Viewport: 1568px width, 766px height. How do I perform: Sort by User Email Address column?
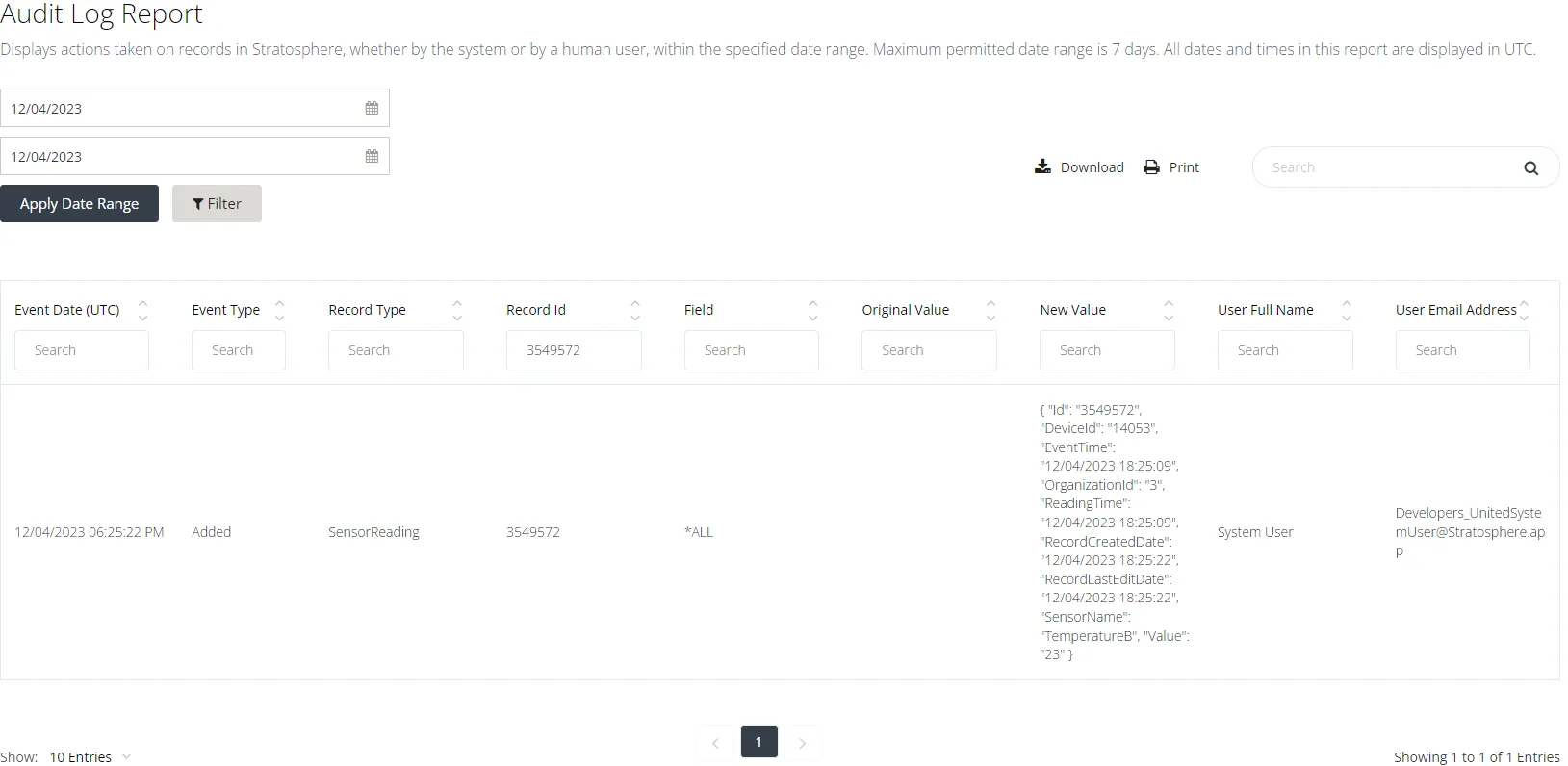click(1524, 310)
